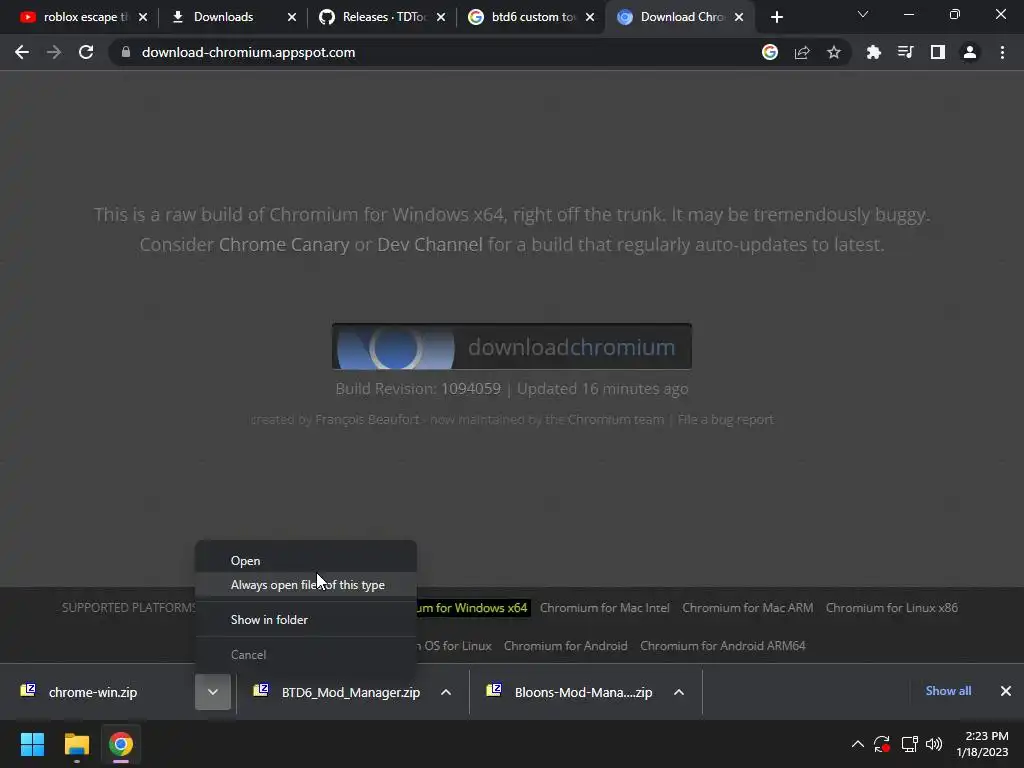
Task: Open volume control tray icon
Action: pos(934,744)
